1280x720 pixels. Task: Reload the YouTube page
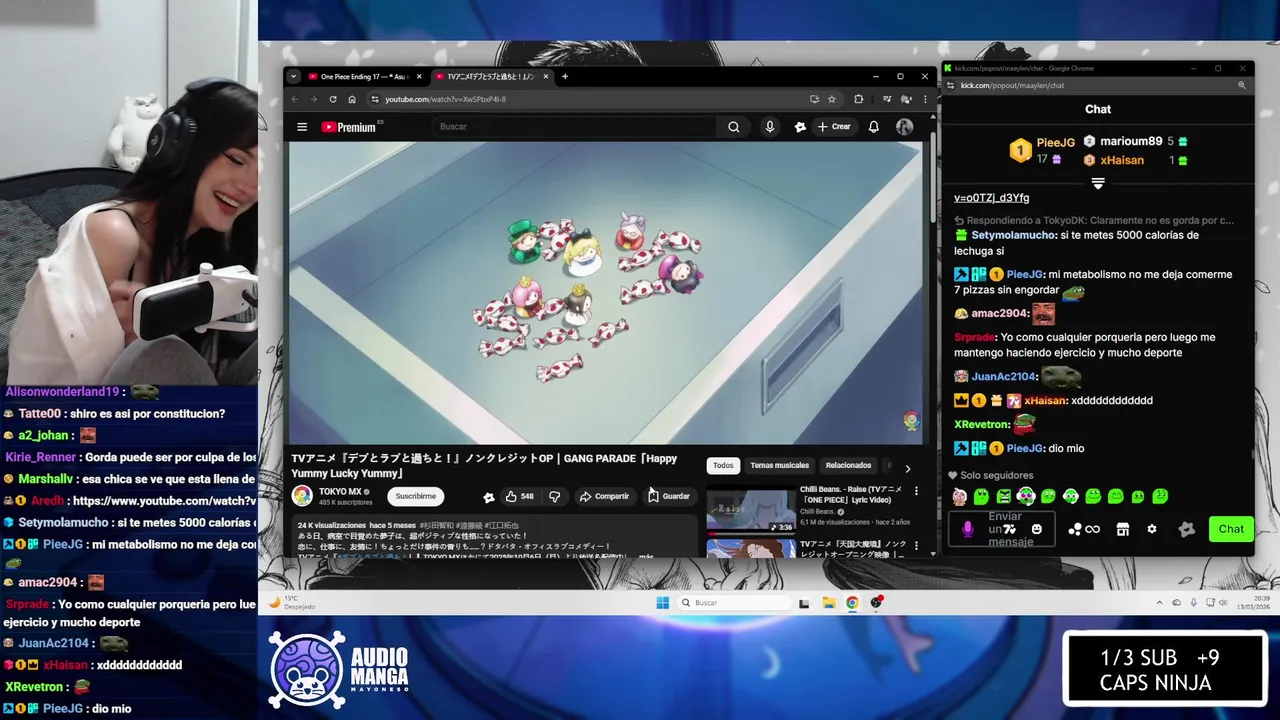tap(331, 99)
